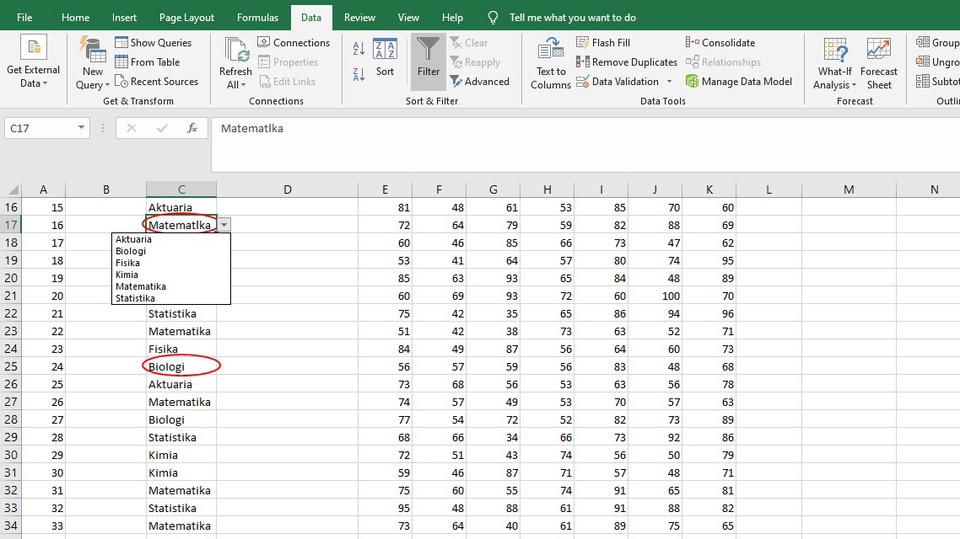Switch to the Review tab
Screen dimensions: 960x539
(359, 17)
